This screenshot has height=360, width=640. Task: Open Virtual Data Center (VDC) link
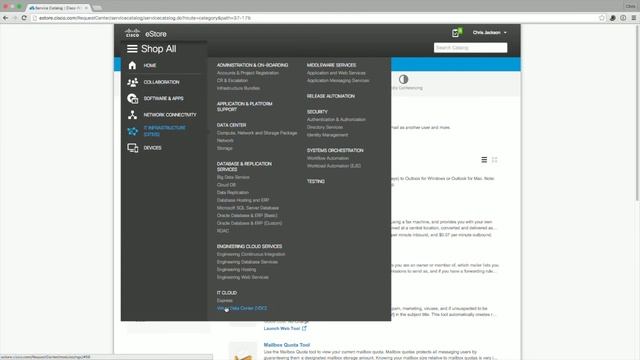click(x=242, y=308)
